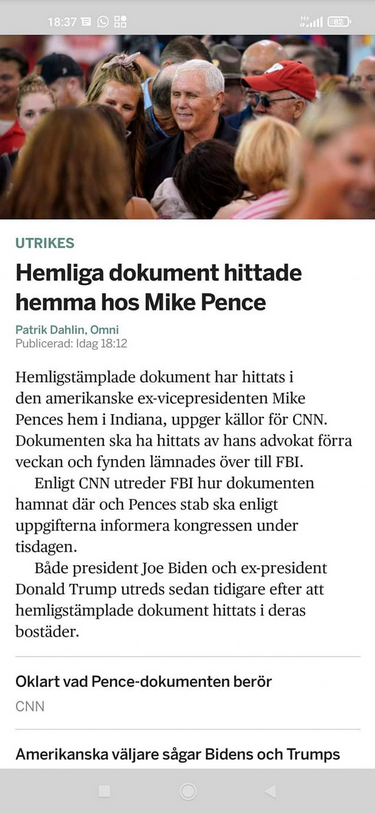
Task: Tap paragraph beginning Både president Joe Biden
Action: tap(171, 600)
